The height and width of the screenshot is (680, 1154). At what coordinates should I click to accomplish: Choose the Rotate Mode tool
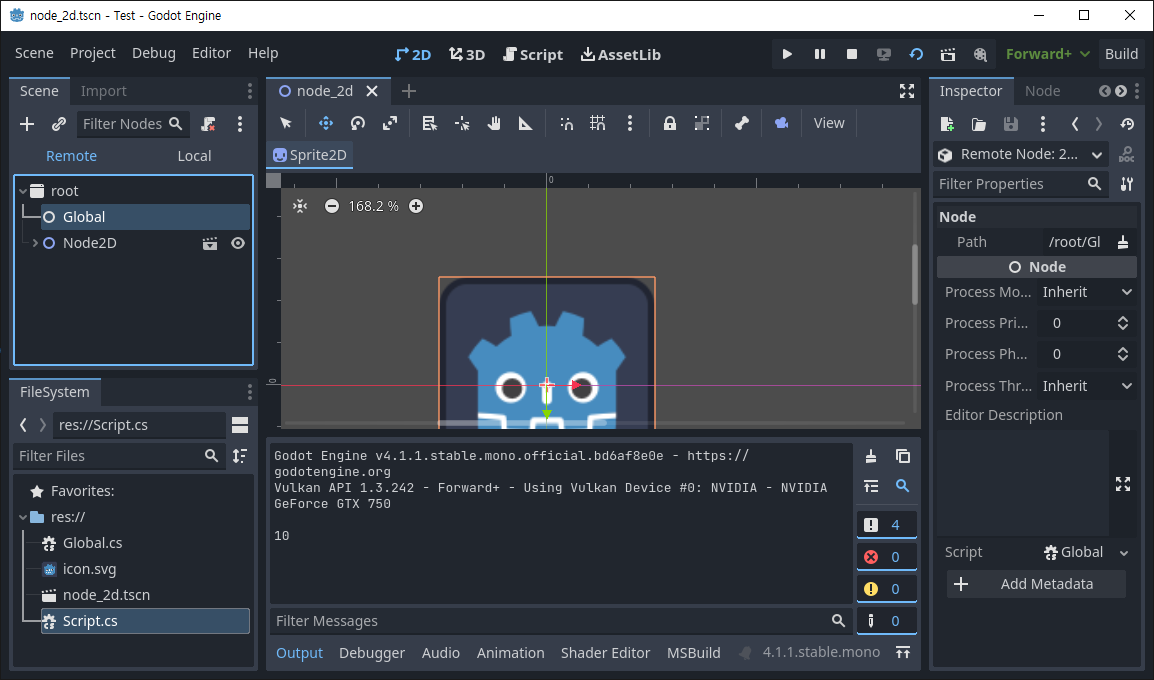[x=358, y=124]
